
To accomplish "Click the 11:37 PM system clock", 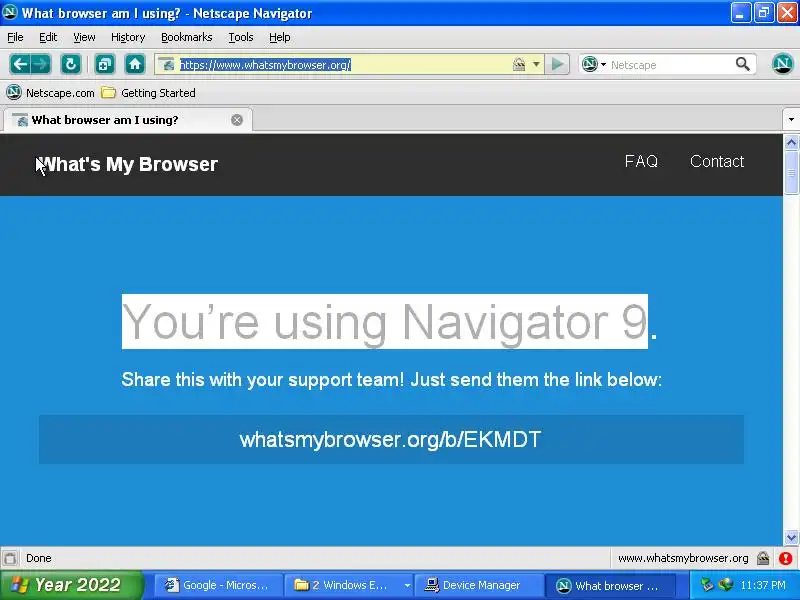I will pyautogui.click(x=763, y=585).
